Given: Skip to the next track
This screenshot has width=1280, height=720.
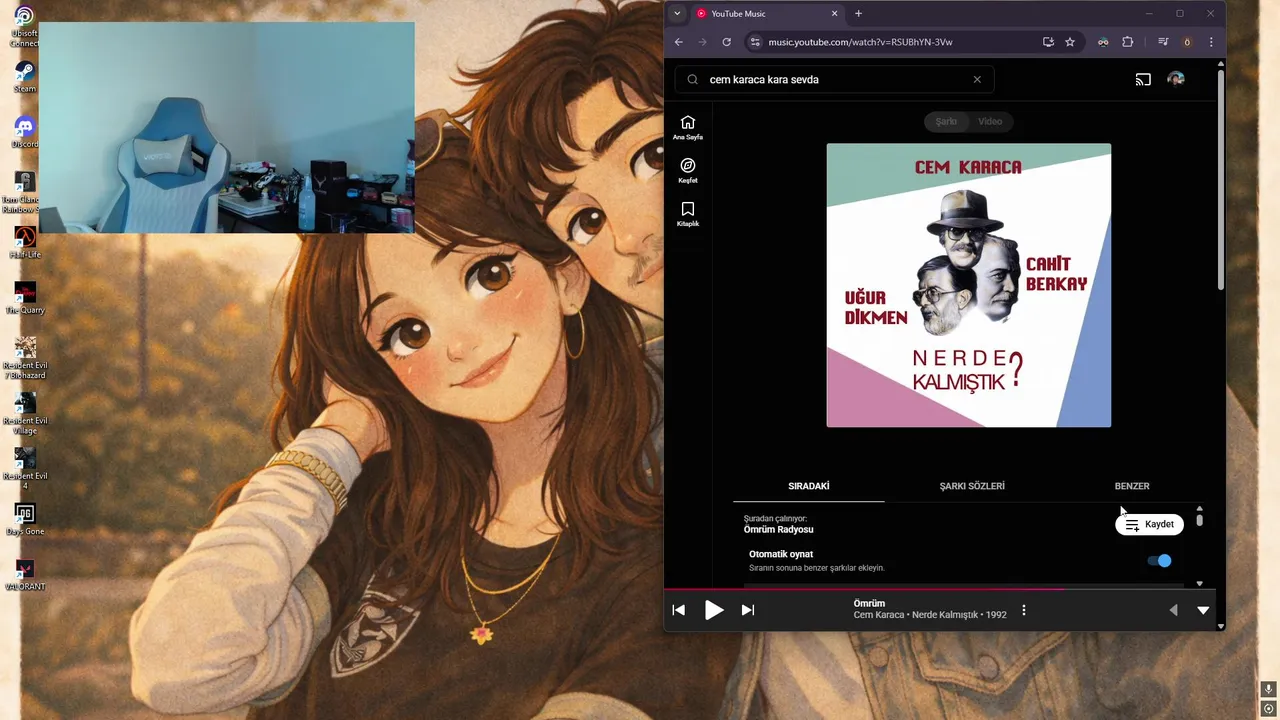Looking at the screenshot, I should [748, 610].
